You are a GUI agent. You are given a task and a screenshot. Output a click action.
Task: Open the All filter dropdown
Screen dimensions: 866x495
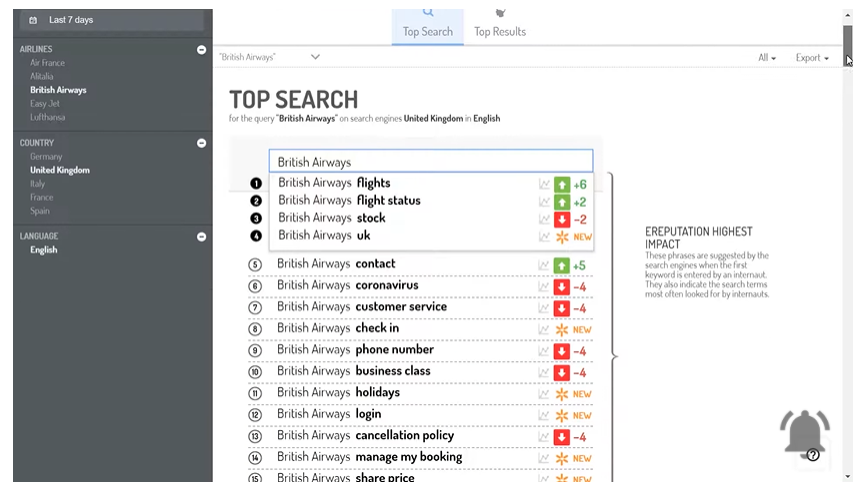(767, 57)
